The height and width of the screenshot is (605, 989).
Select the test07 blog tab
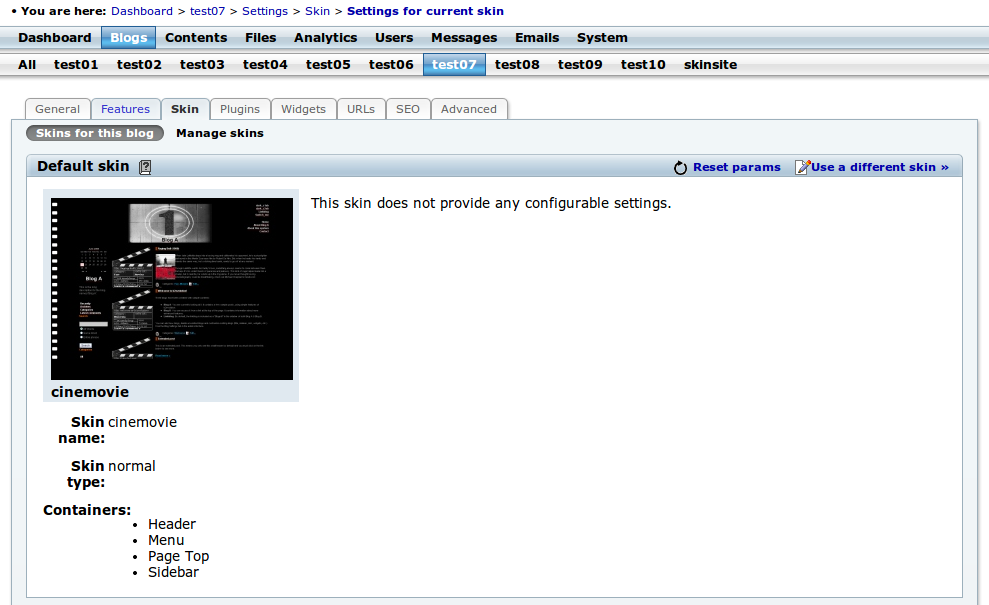pyautogui.click(x=454, y=65)
